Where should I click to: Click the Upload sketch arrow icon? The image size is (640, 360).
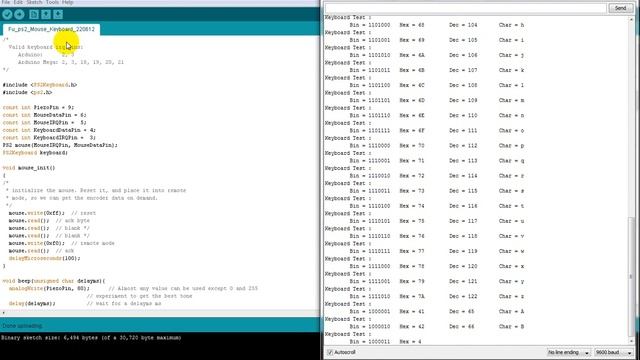pos(20,14)
